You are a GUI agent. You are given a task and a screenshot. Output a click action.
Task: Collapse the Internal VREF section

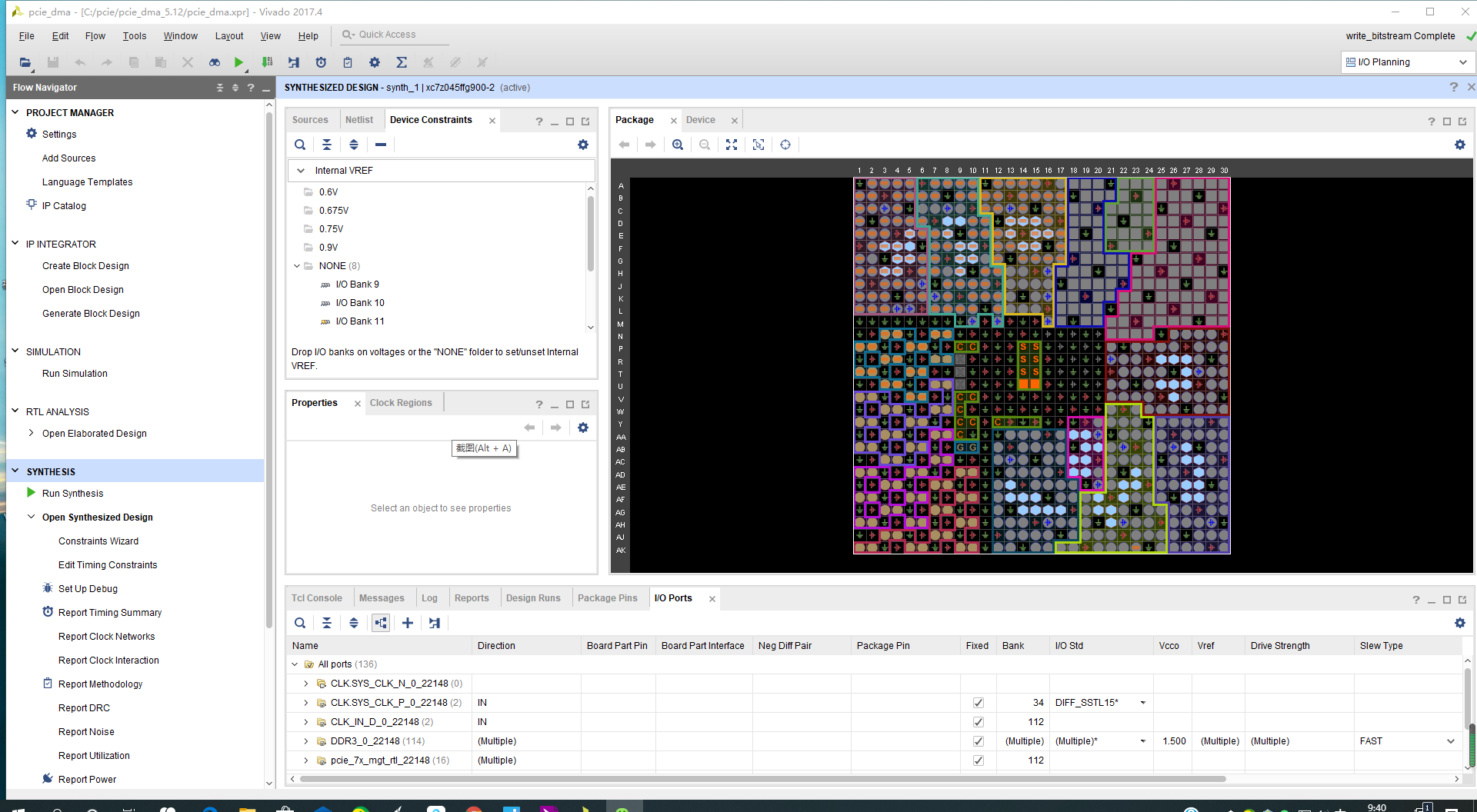[x=301, y=171]
